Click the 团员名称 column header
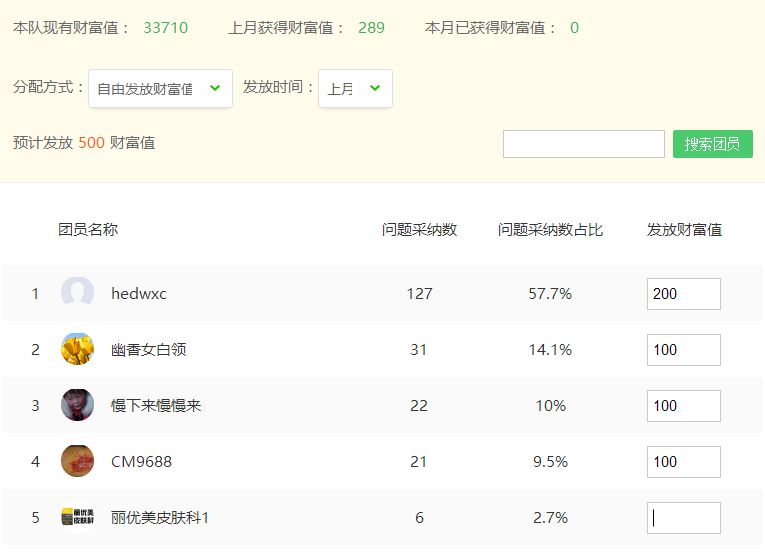The height and width of the screenshot is (555, 765). 88,229
